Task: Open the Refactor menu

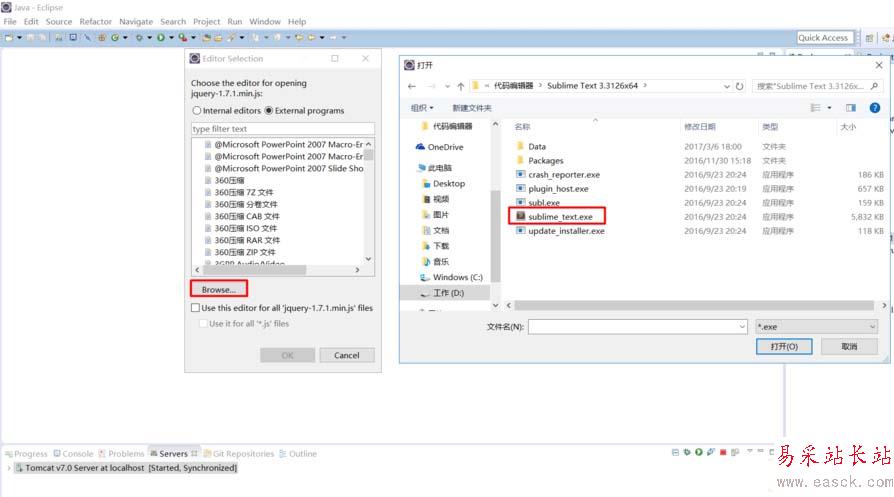Action: [96, 22]
